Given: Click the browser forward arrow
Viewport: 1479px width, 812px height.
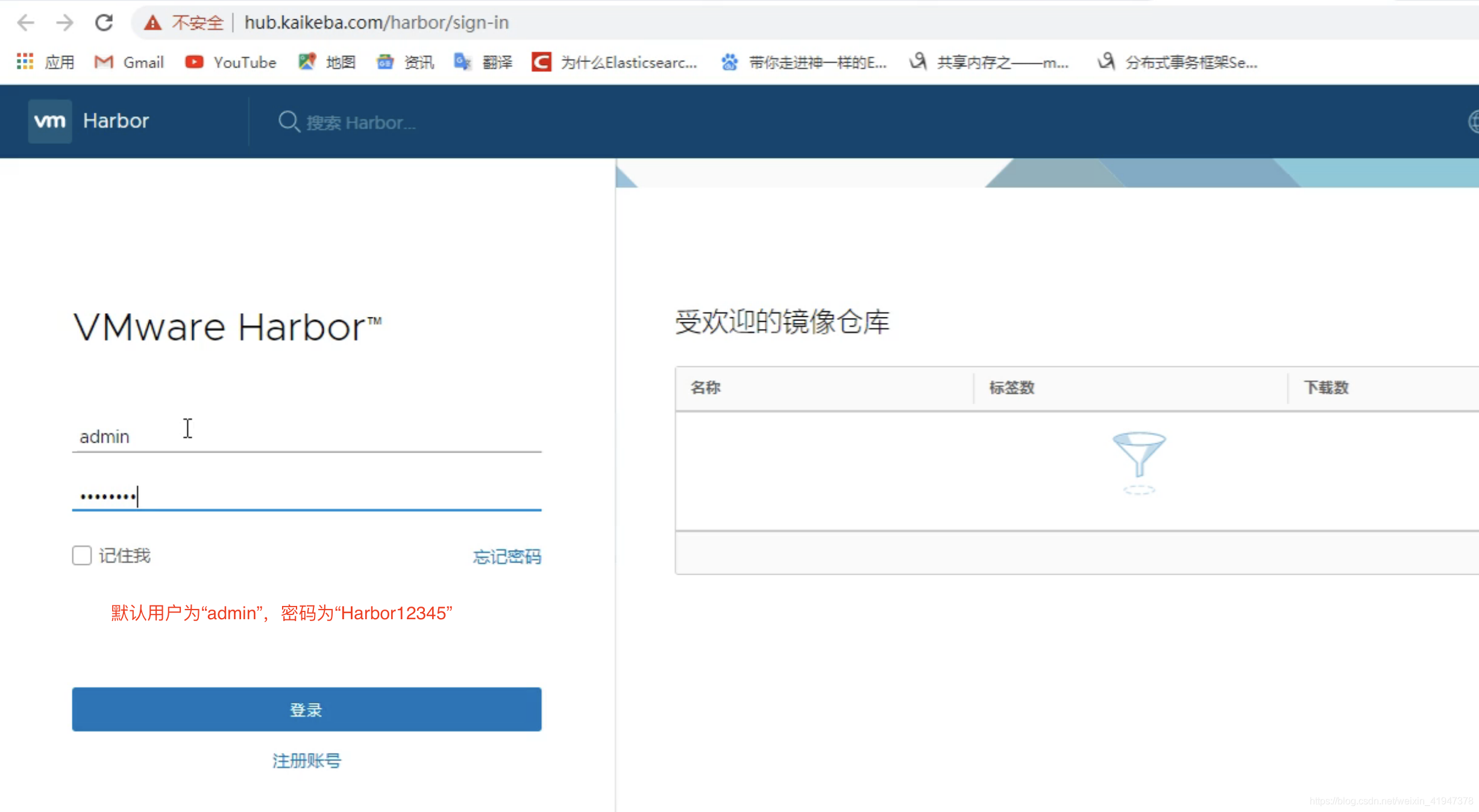Looking at the screenshot, I should click(64, 23).
